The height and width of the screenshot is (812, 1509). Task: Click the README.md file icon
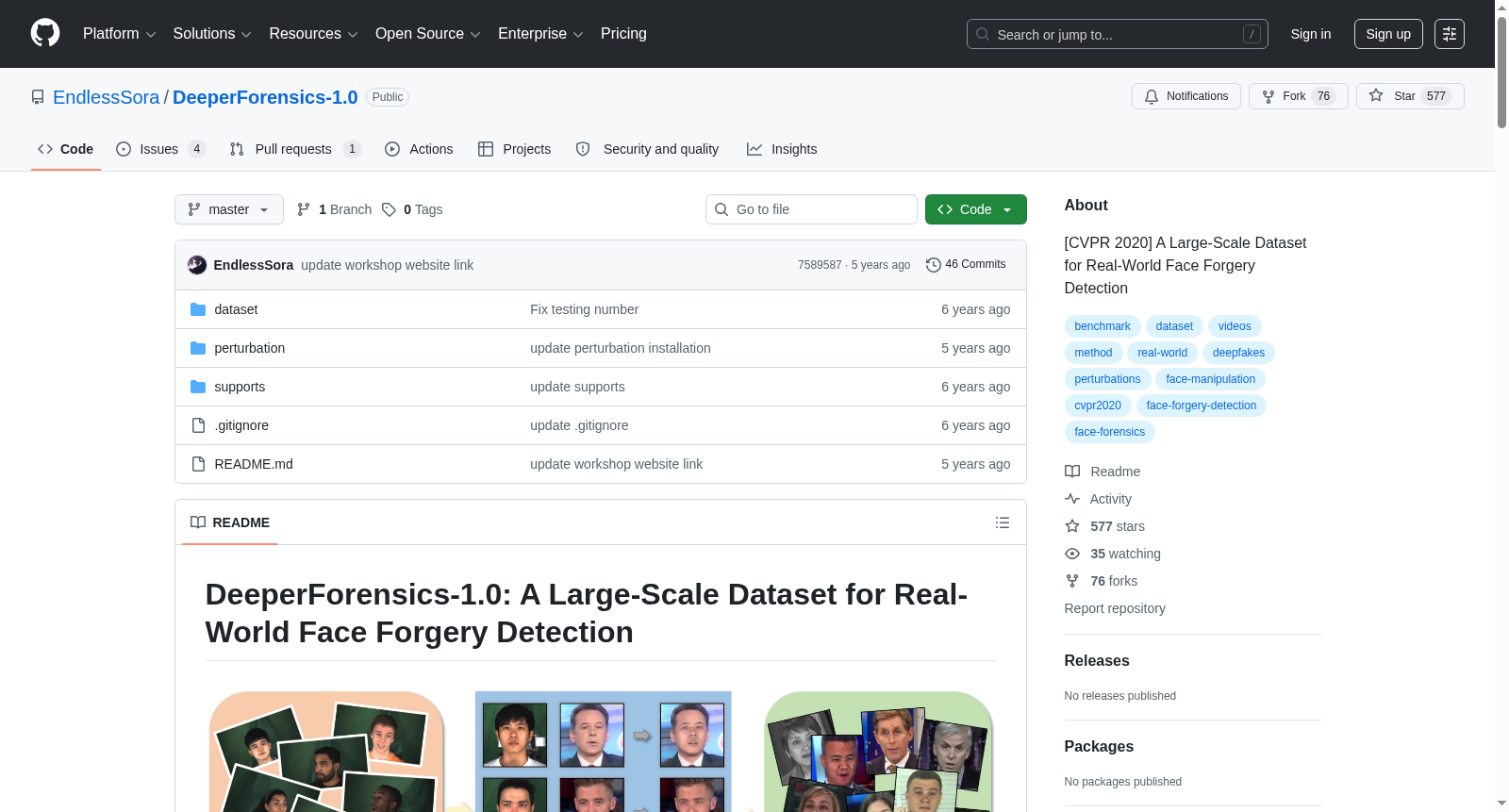click(198, 464)
